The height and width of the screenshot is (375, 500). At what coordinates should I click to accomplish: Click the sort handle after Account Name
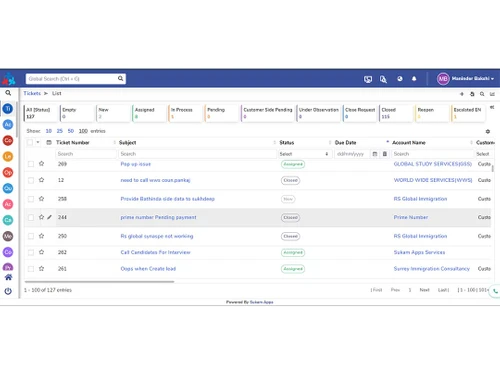[x=471, y=142]
